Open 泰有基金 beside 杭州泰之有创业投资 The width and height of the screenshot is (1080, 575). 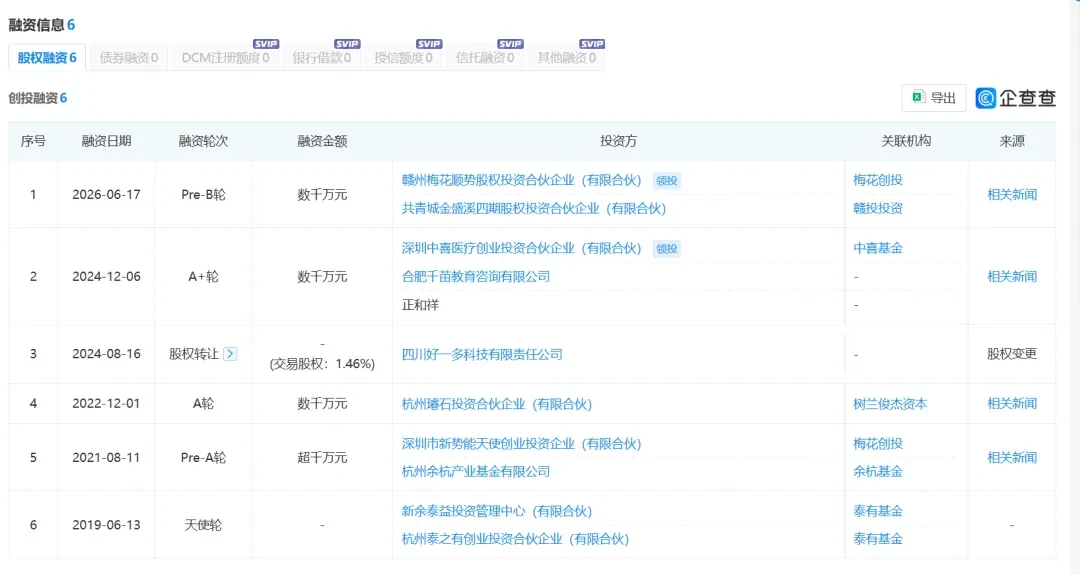tap(878, 539)
